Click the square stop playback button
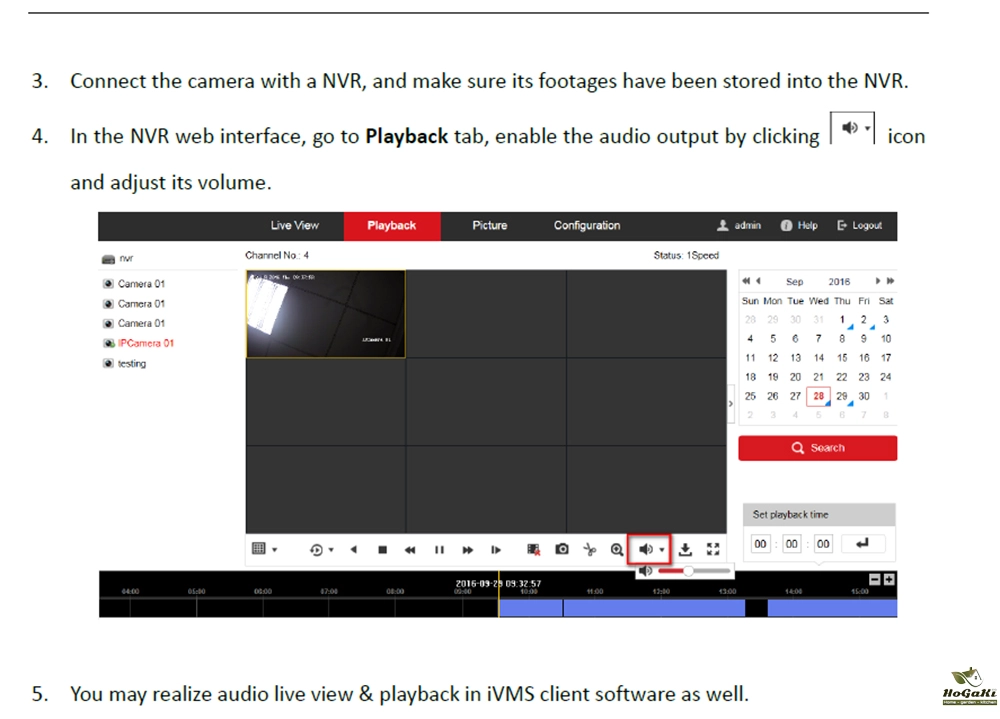Viewport: 1000px width, 719px height. (x=382, y=549)
